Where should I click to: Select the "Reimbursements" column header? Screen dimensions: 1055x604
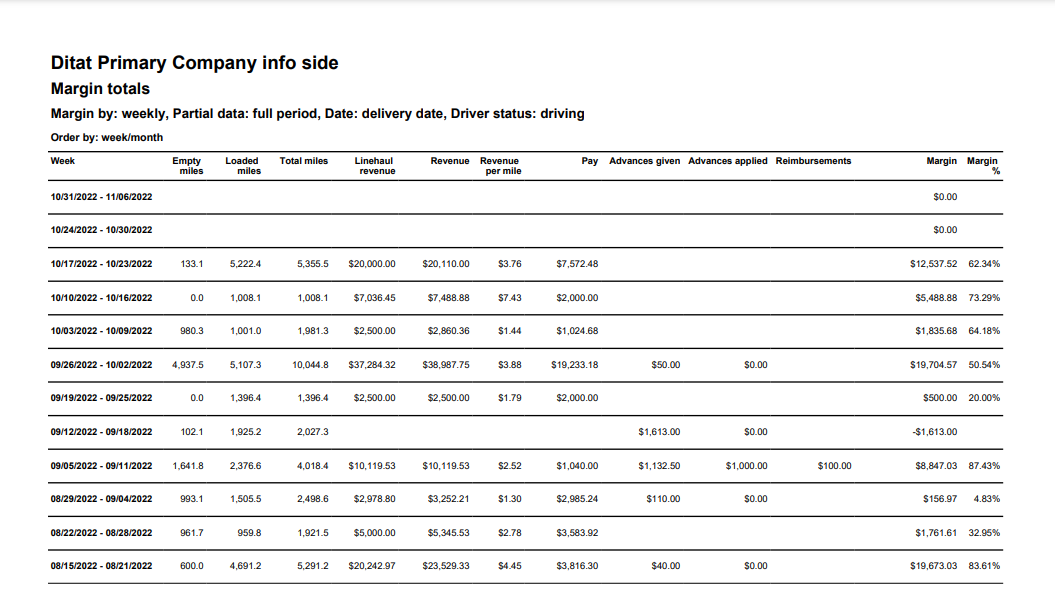pos(813,161)
